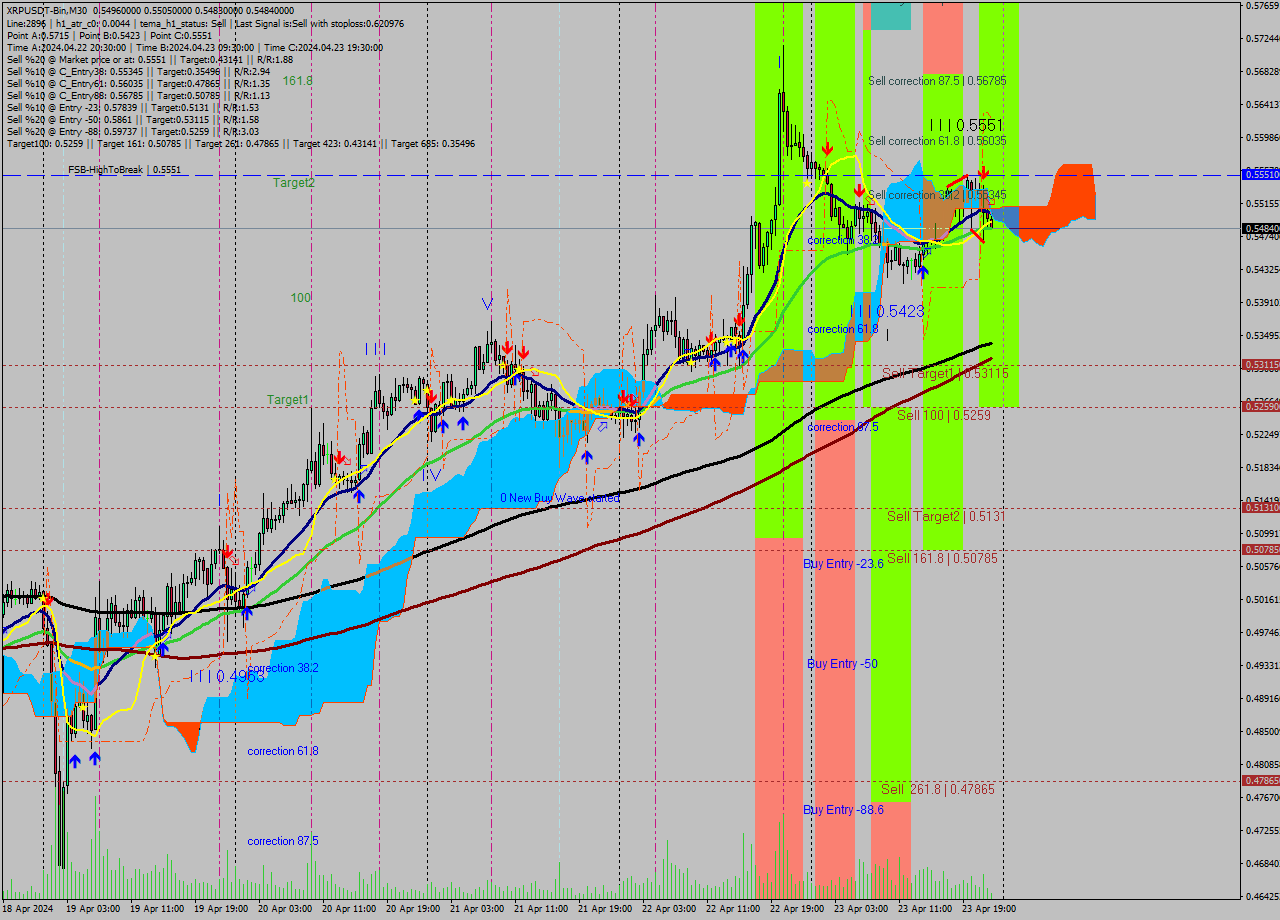Click the '23 Apr 11:00' time label

[x=924, y=910]
